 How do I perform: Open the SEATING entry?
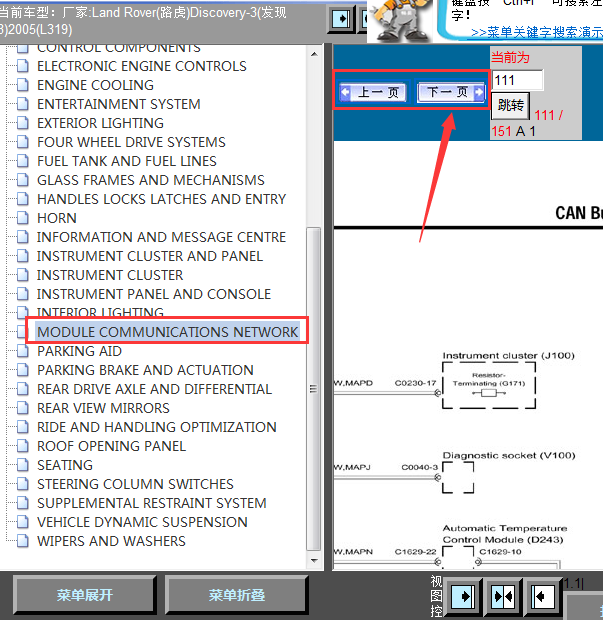tap(65, 465)
